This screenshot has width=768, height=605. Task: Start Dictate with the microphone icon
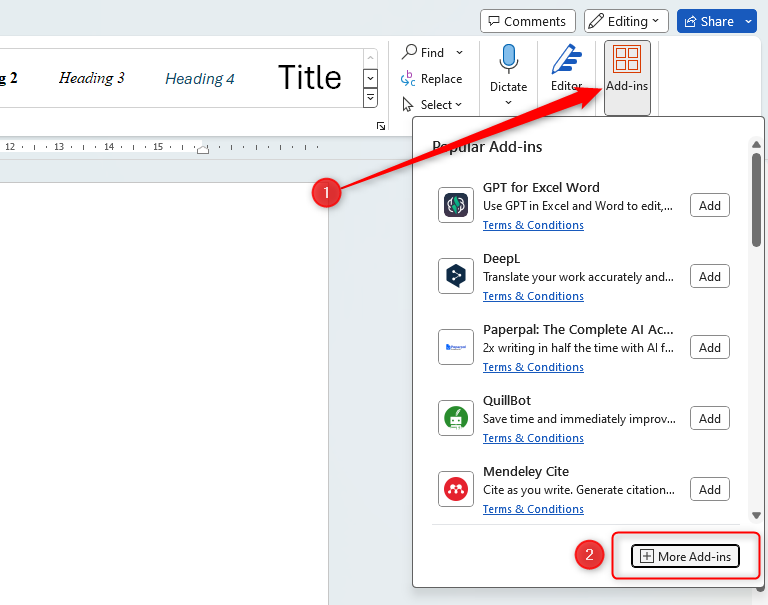pos(508,68)
